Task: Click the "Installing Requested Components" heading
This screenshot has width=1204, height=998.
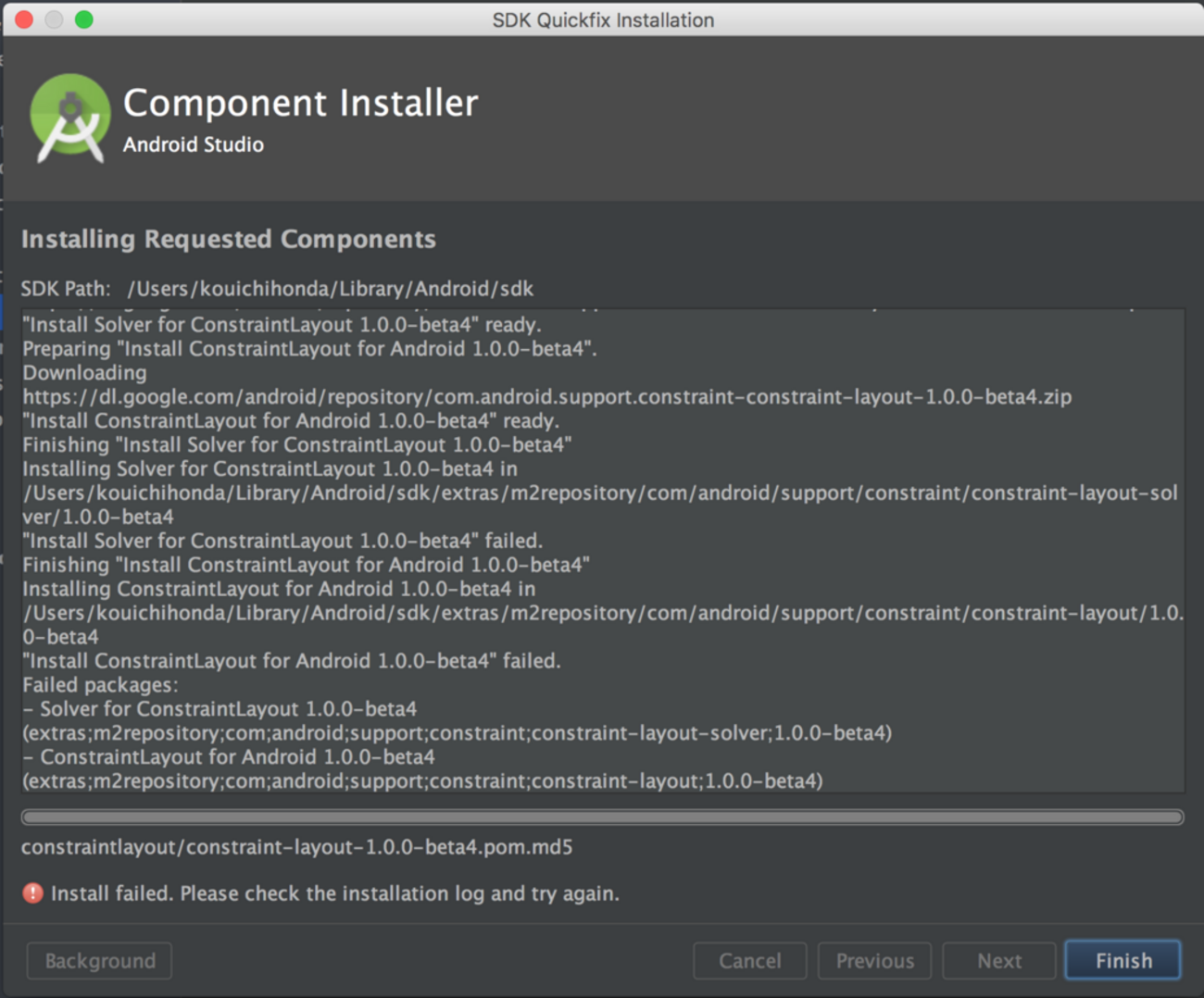Action: pos(229,239)
